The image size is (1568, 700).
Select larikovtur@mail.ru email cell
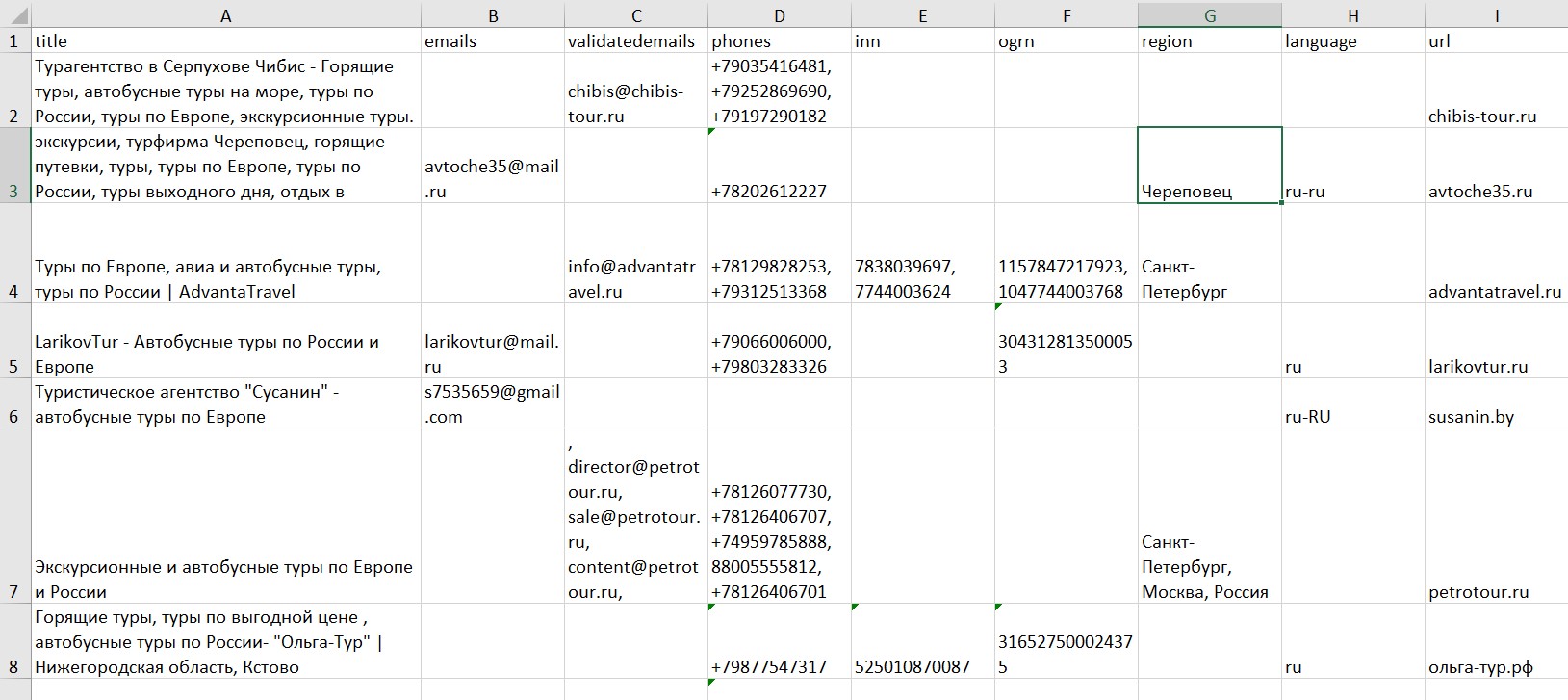(x=493, y=341)
